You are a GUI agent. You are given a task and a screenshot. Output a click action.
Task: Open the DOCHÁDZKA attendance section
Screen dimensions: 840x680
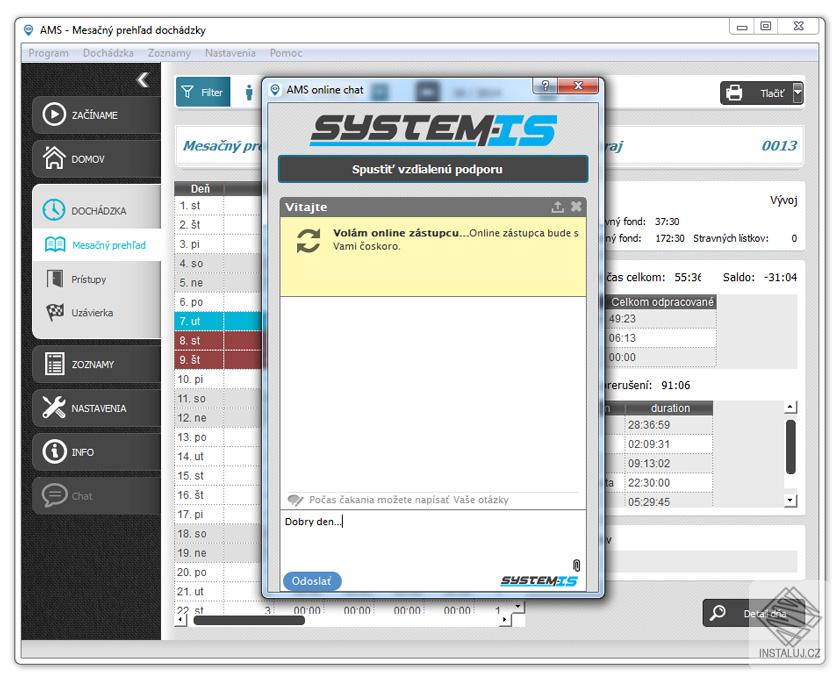[x=96, y=210]
